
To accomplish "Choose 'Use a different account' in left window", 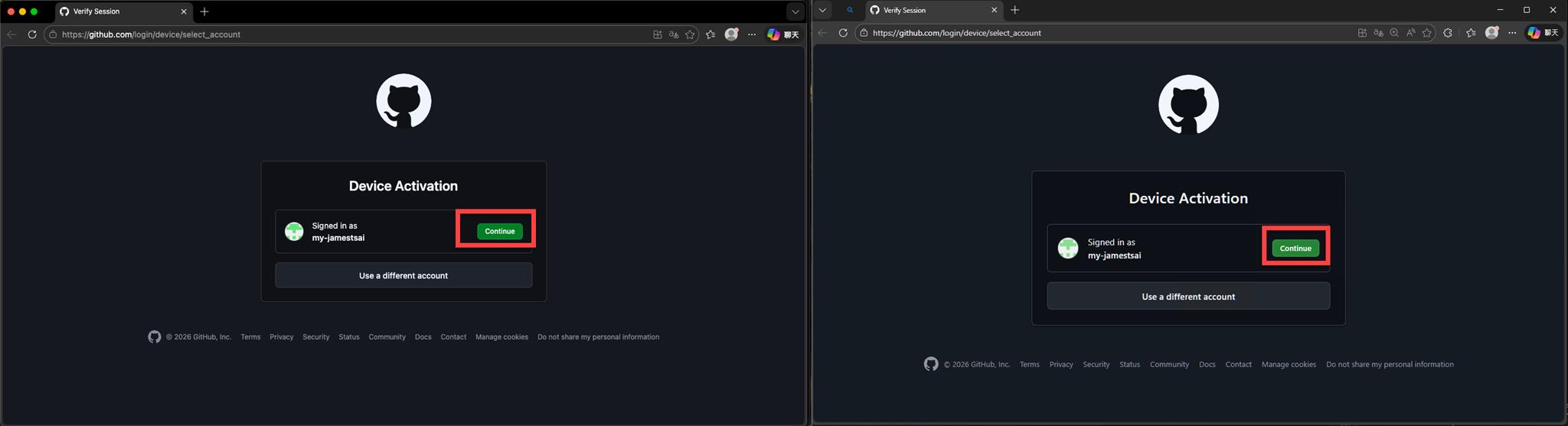I will [x=403, y=275].
